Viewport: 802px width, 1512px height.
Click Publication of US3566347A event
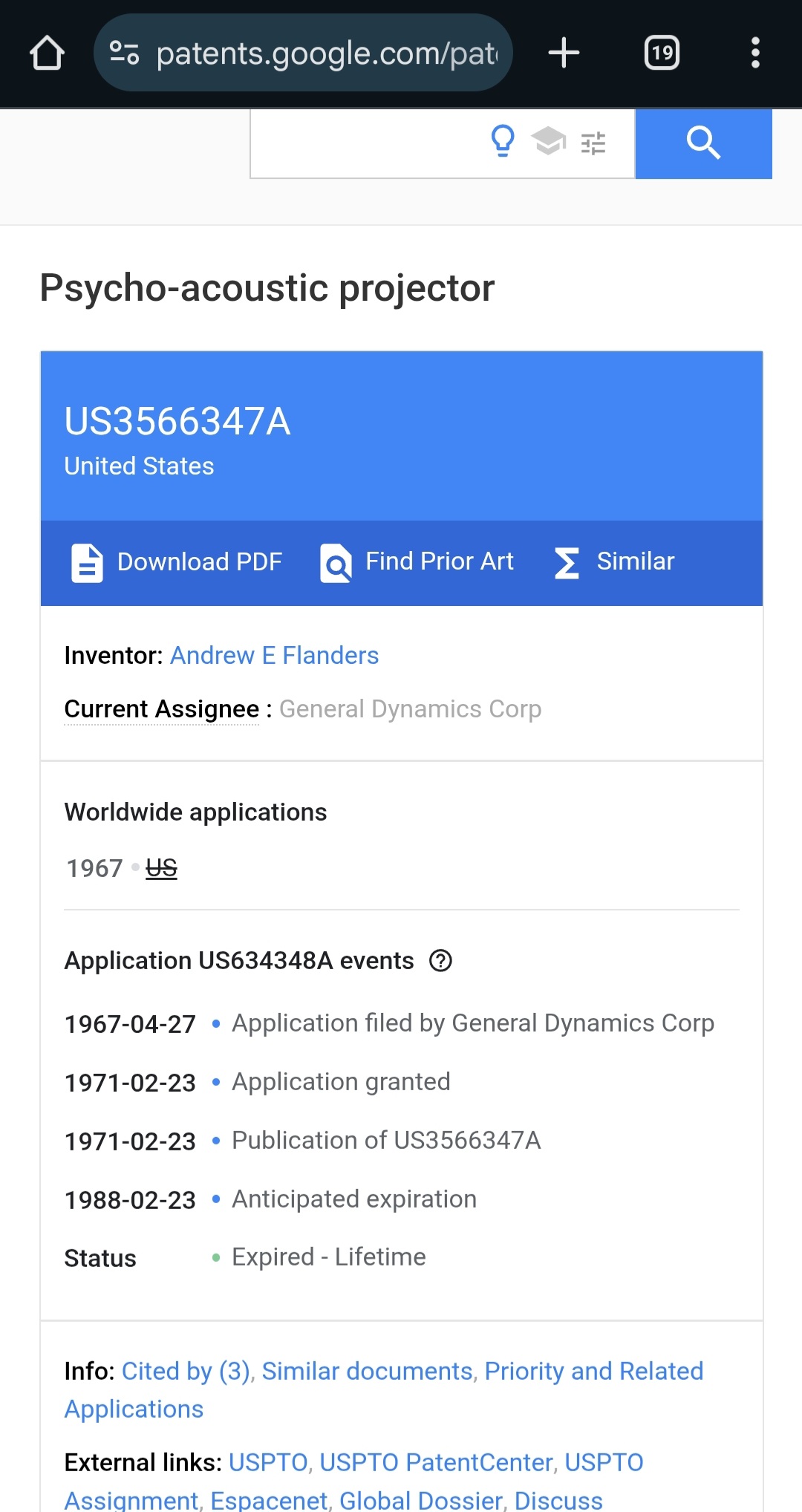point(386,1141)
